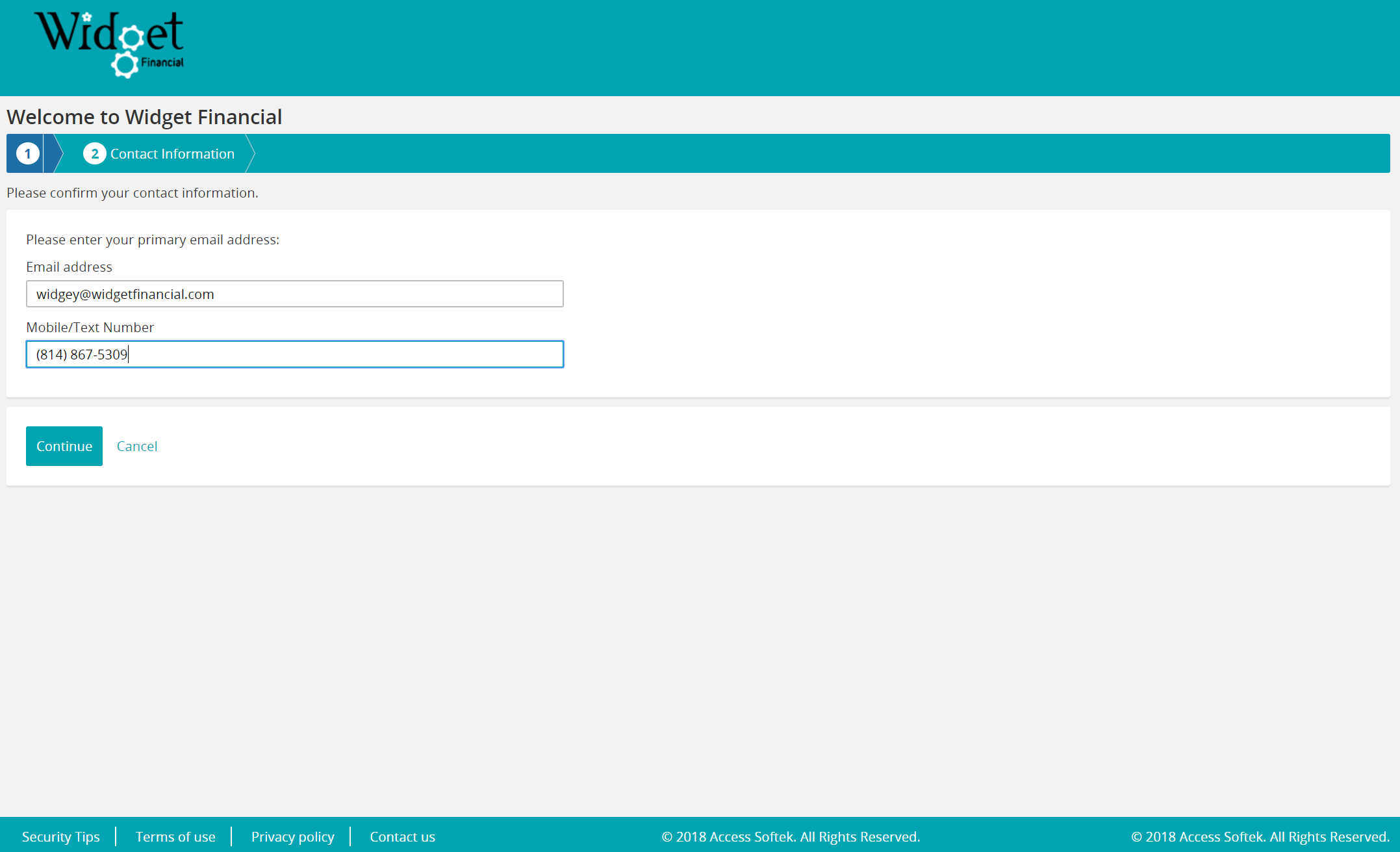This screenshot has height=852, width=1400.
Task: Click the step 2 number circle
Action: point(94,154)
